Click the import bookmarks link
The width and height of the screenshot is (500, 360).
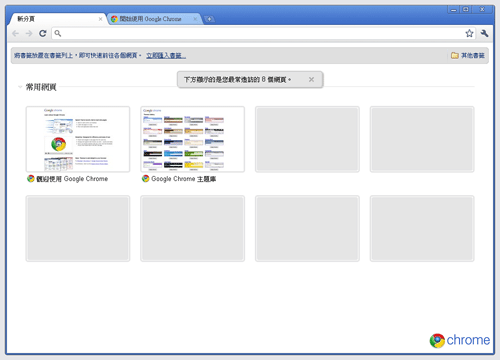pyautogui.click(x=166, y=55)
